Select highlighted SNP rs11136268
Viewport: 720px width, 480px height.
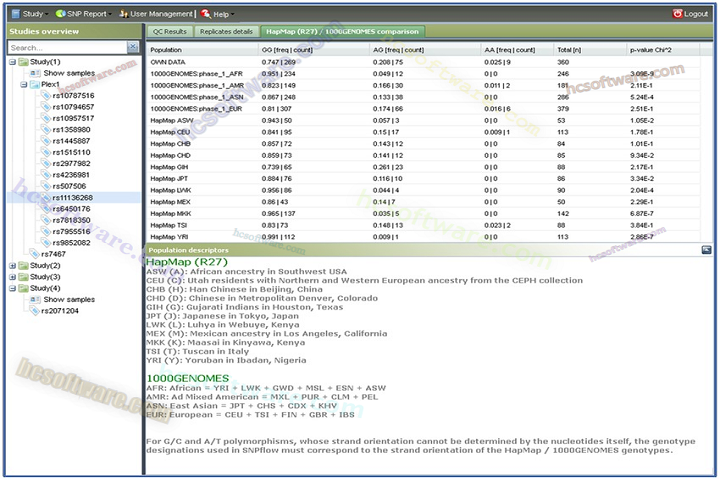[x=73, y=198]
